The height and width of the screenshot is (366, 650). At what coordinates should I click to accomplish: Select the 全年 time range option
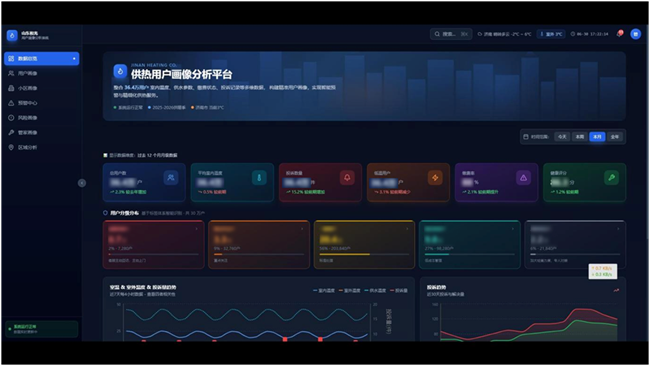[615, 137]
